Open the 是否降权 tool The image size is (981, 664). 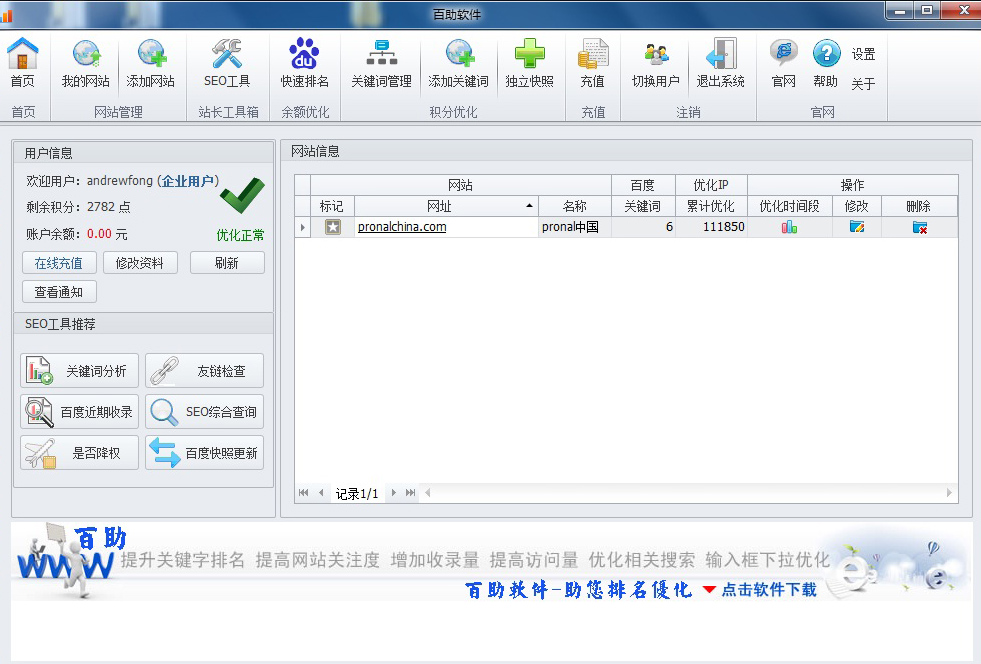click(79, 452)
